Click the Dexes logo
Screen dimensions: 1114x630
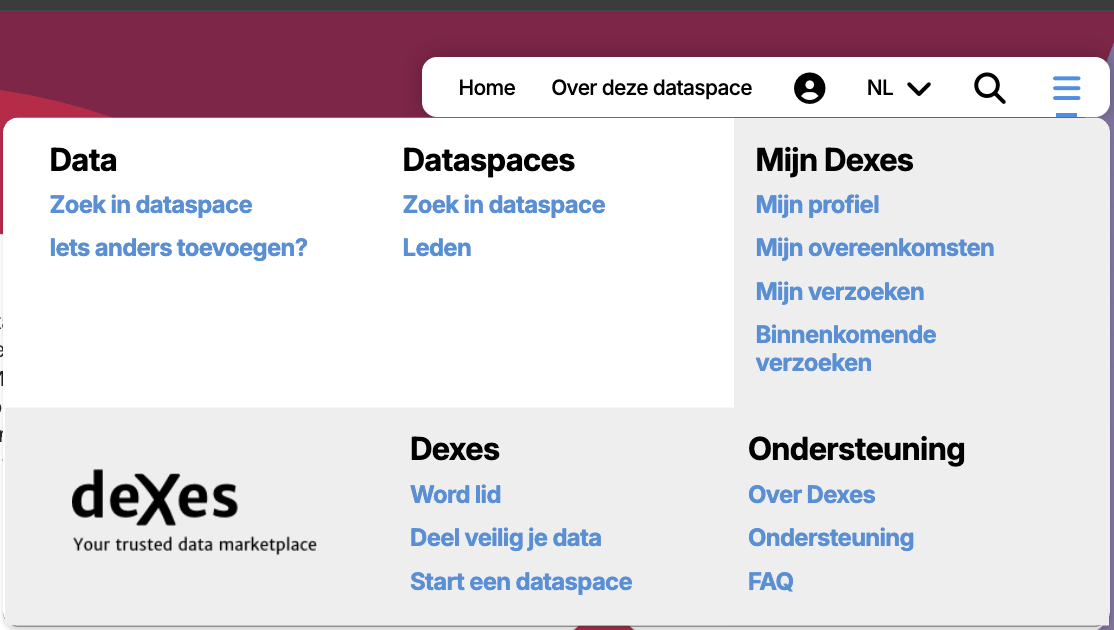tap(194, 510)
